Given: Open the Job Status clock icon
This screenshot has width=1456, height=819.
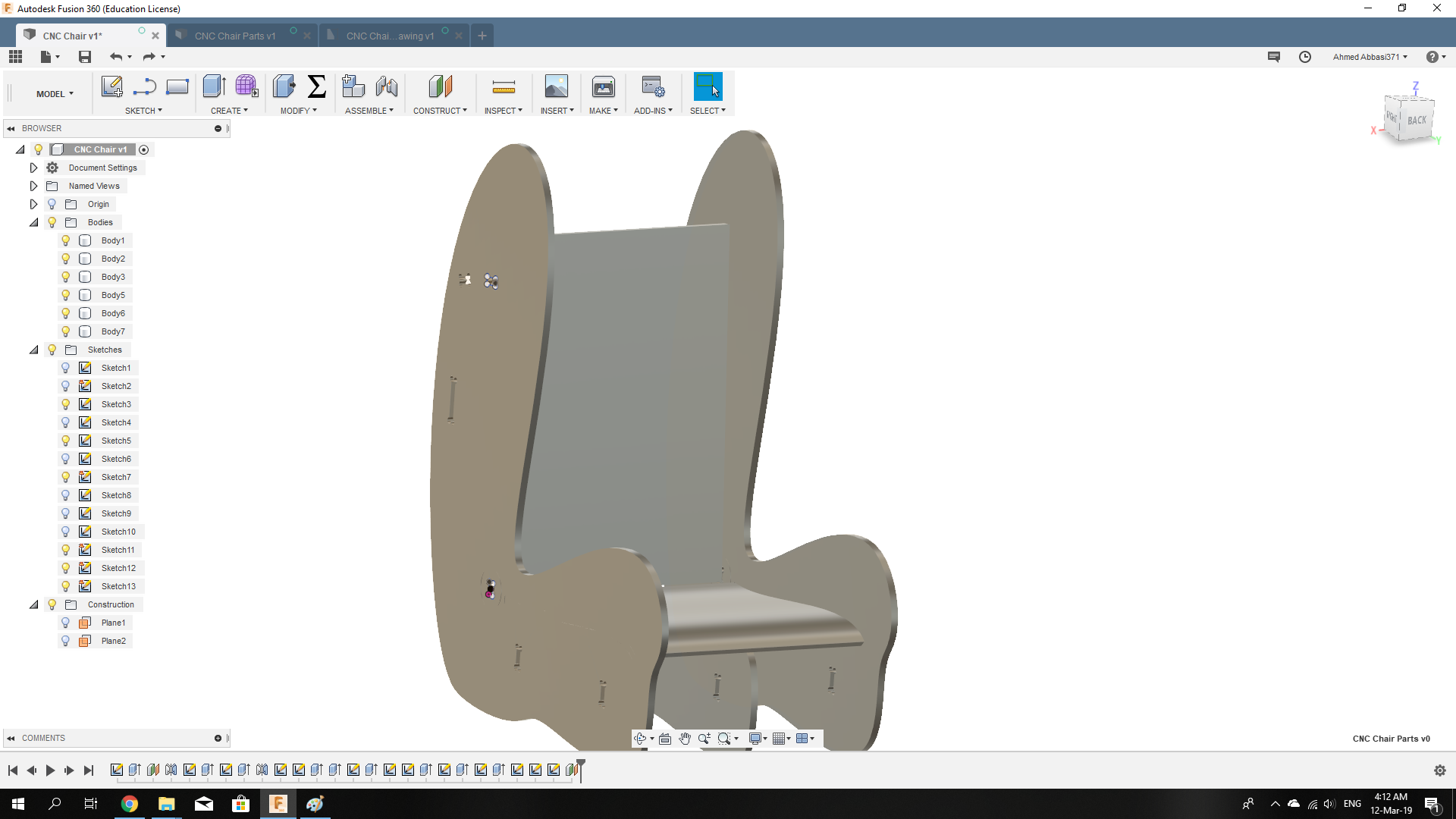Looking at the screenshot, I should click(1305, 57).
